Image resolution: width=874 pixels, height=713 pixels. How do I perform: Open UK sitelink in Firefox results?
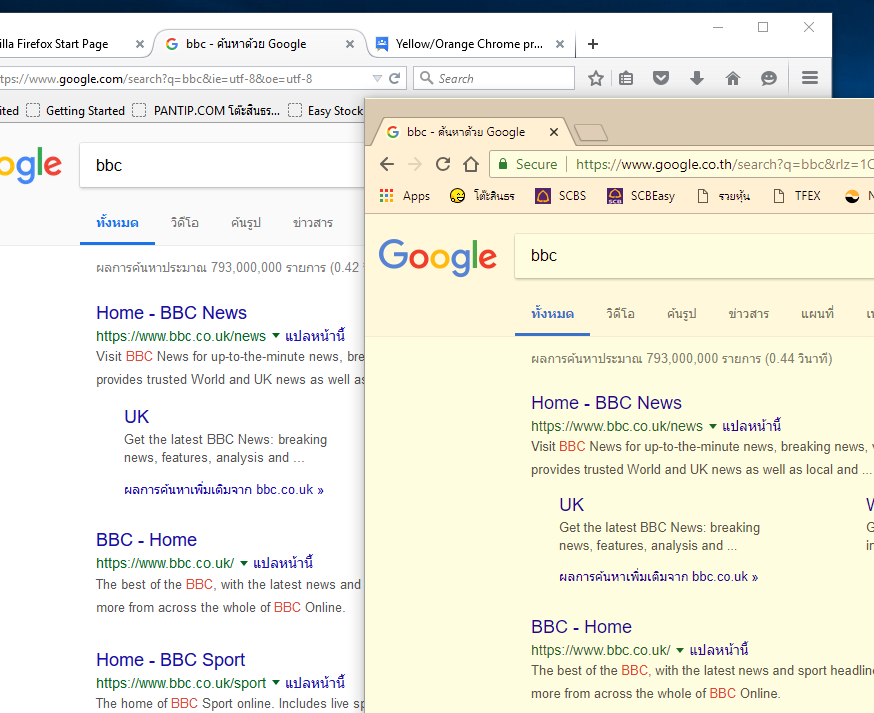point(137,416)
